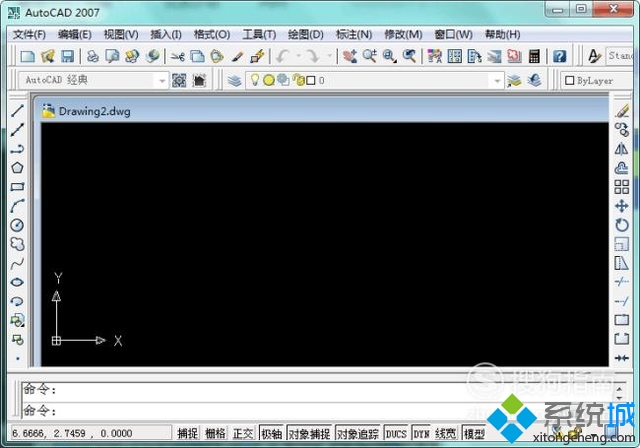640x448 pixels.
Task: Click the Erase modify tool
Action: click(622, 111)
